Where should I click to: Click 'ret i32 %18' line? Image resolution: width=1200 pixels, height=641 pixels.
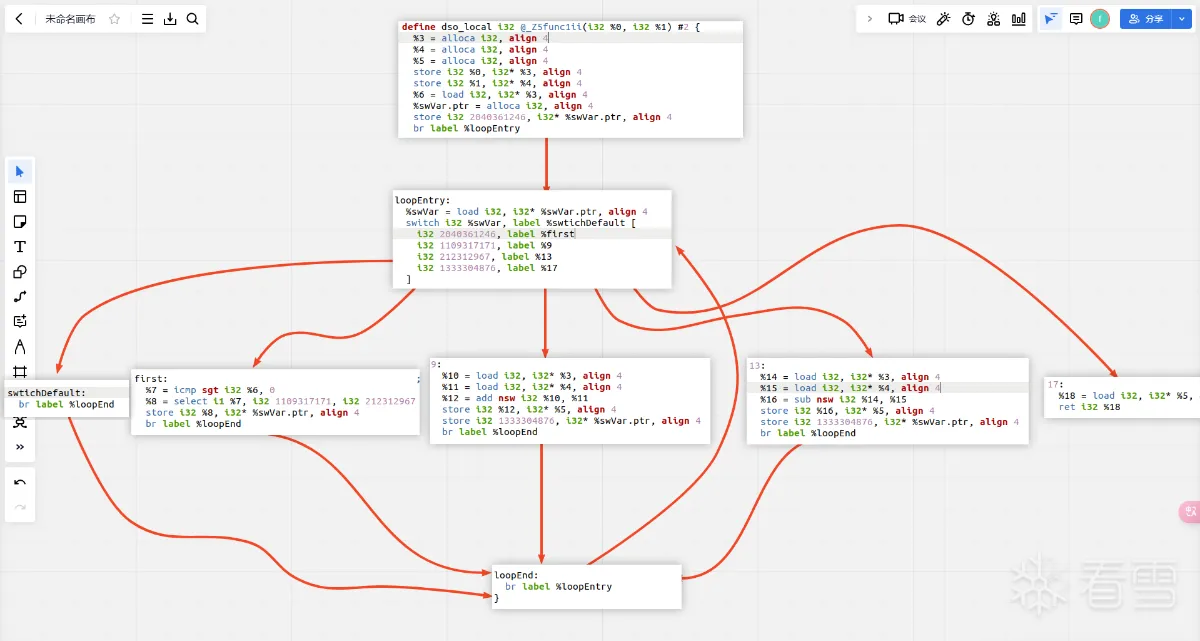(1089, 407)
